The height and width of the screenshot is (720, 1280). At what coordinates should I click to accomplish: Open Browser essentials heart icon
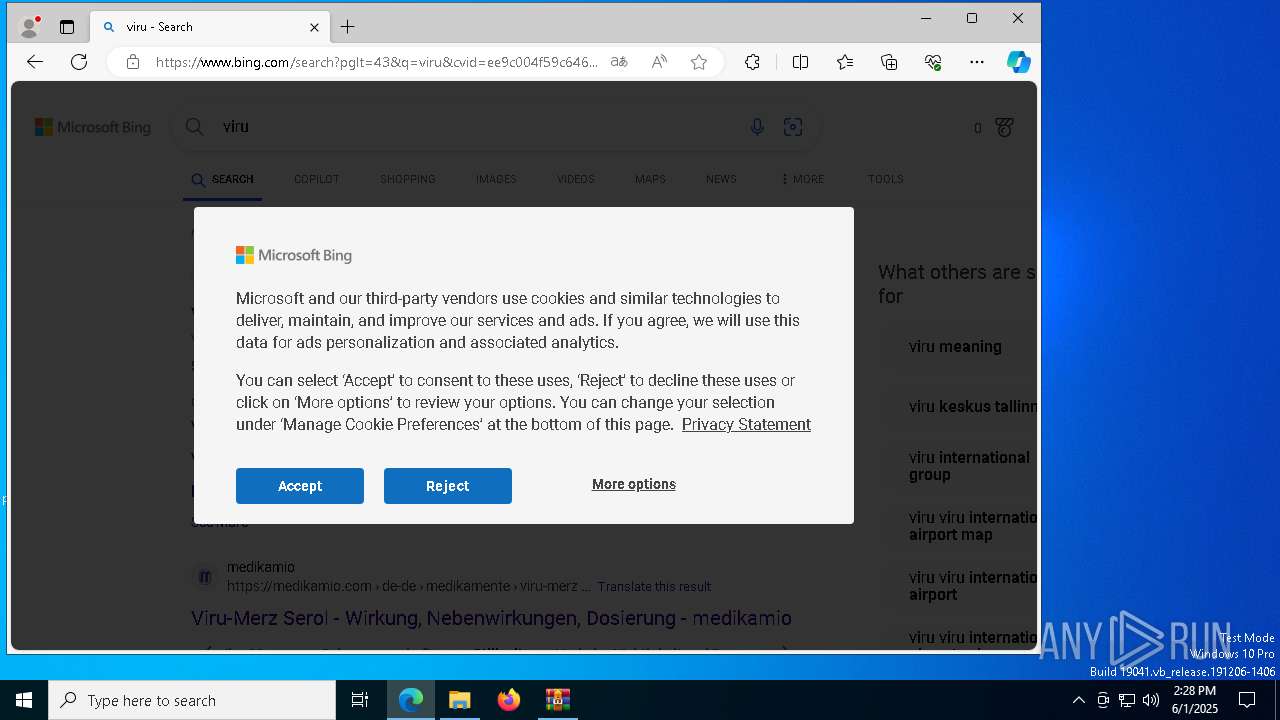pos(933,62)
